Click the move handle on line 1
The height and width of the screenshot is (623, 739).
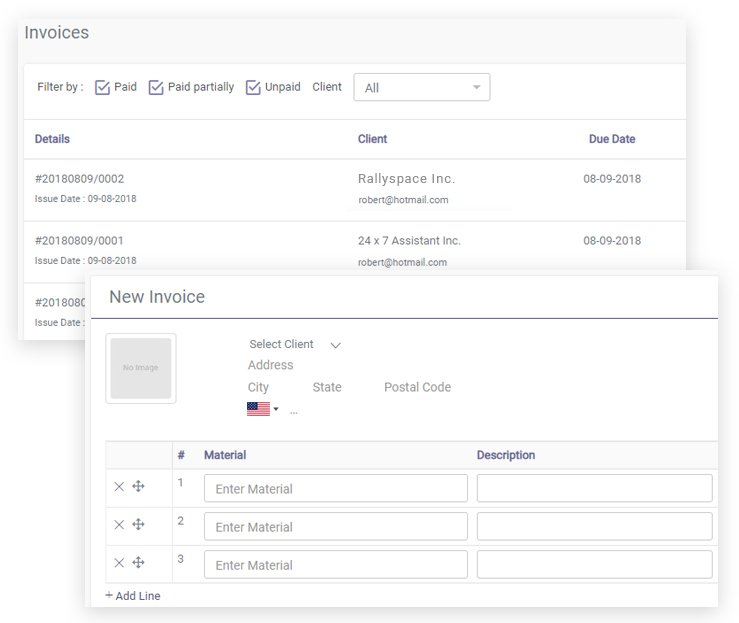pos(139,487)
